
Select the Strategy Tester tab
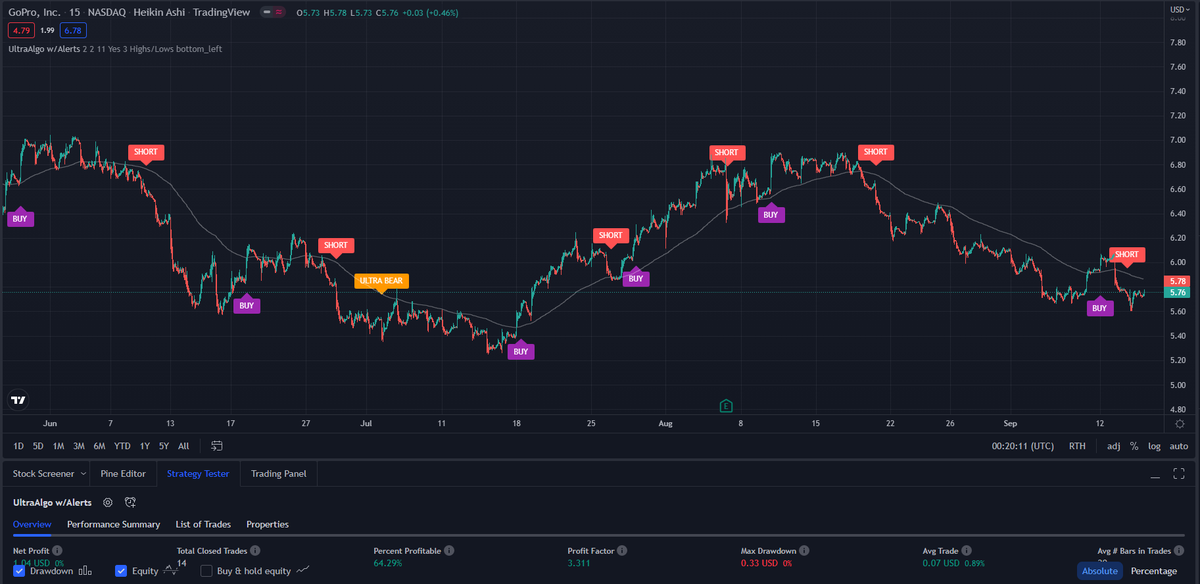198,474
